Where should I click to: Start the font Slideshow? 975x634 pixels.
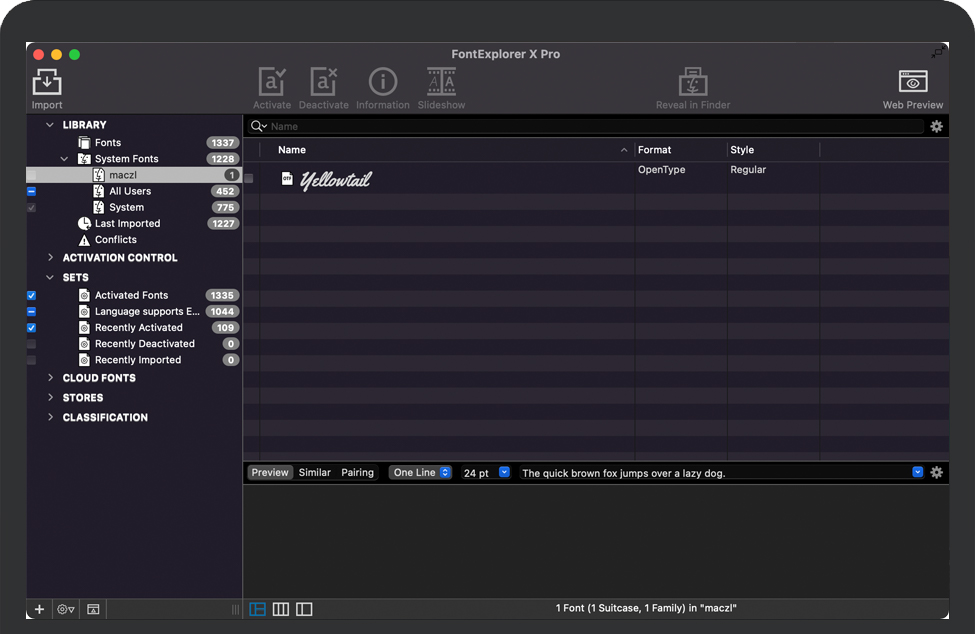click(x=441, y=83)
